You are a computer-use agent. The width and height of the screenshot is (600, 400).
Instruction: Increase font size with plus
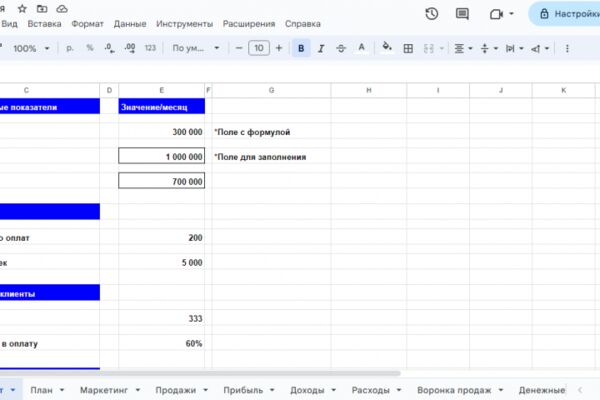coord(279,48)
